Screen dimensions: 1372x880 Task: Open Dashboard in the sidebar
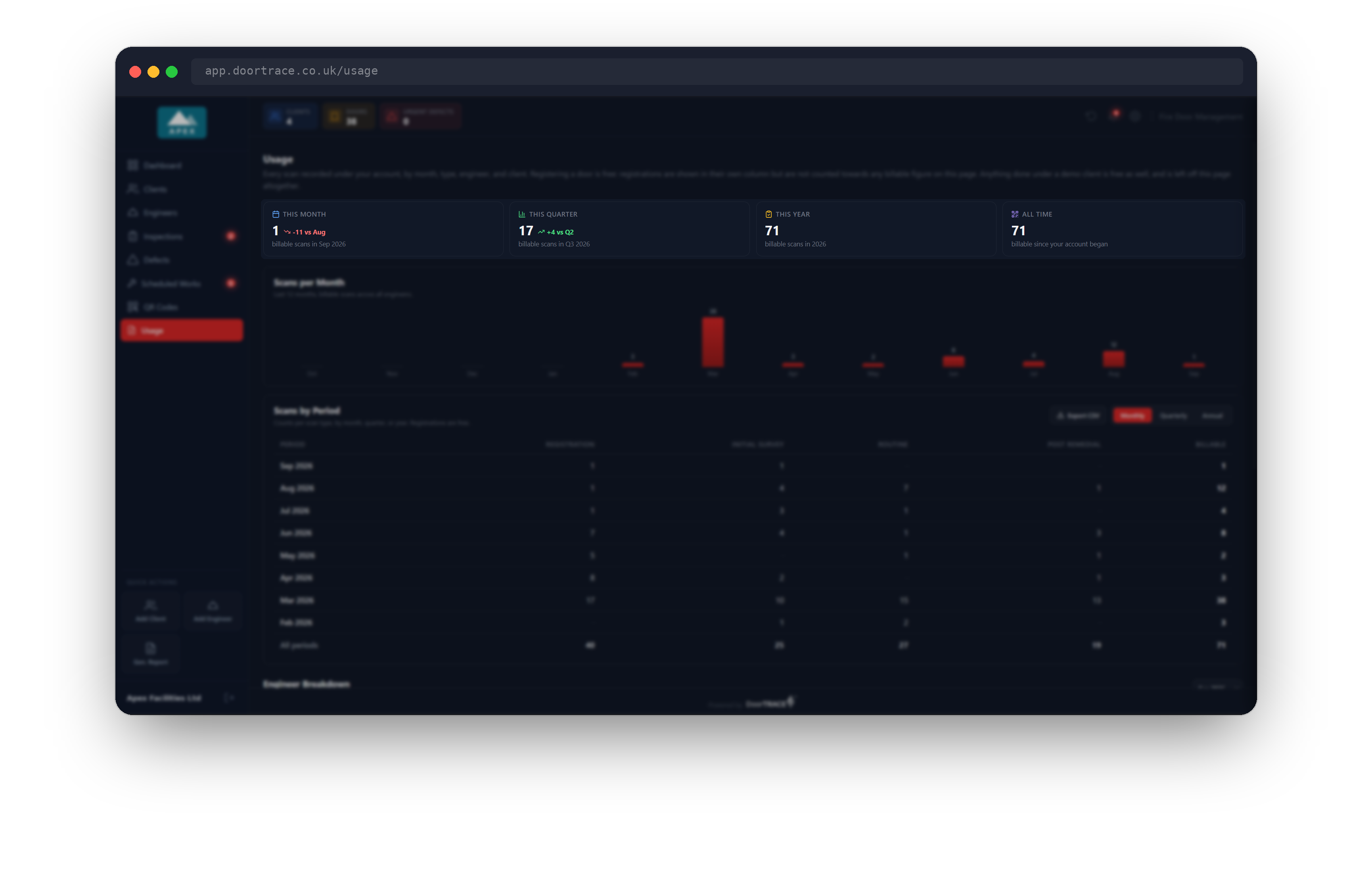(155, 165)
